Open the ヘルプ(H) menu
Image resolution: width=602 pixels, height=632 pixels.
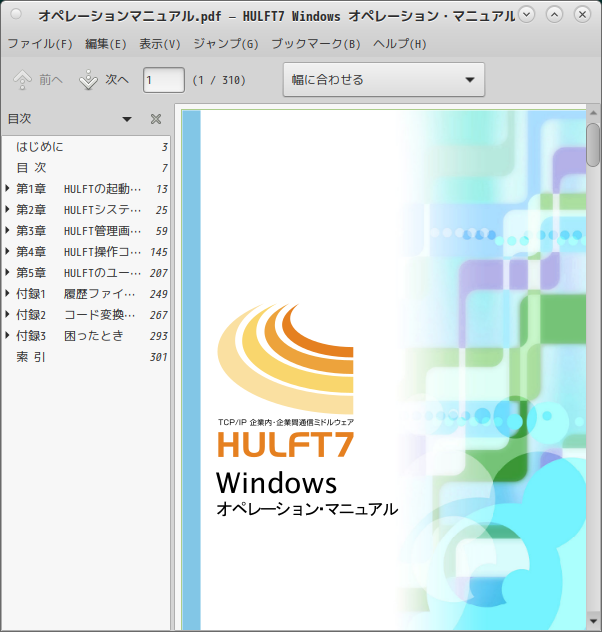pos(399,44)
